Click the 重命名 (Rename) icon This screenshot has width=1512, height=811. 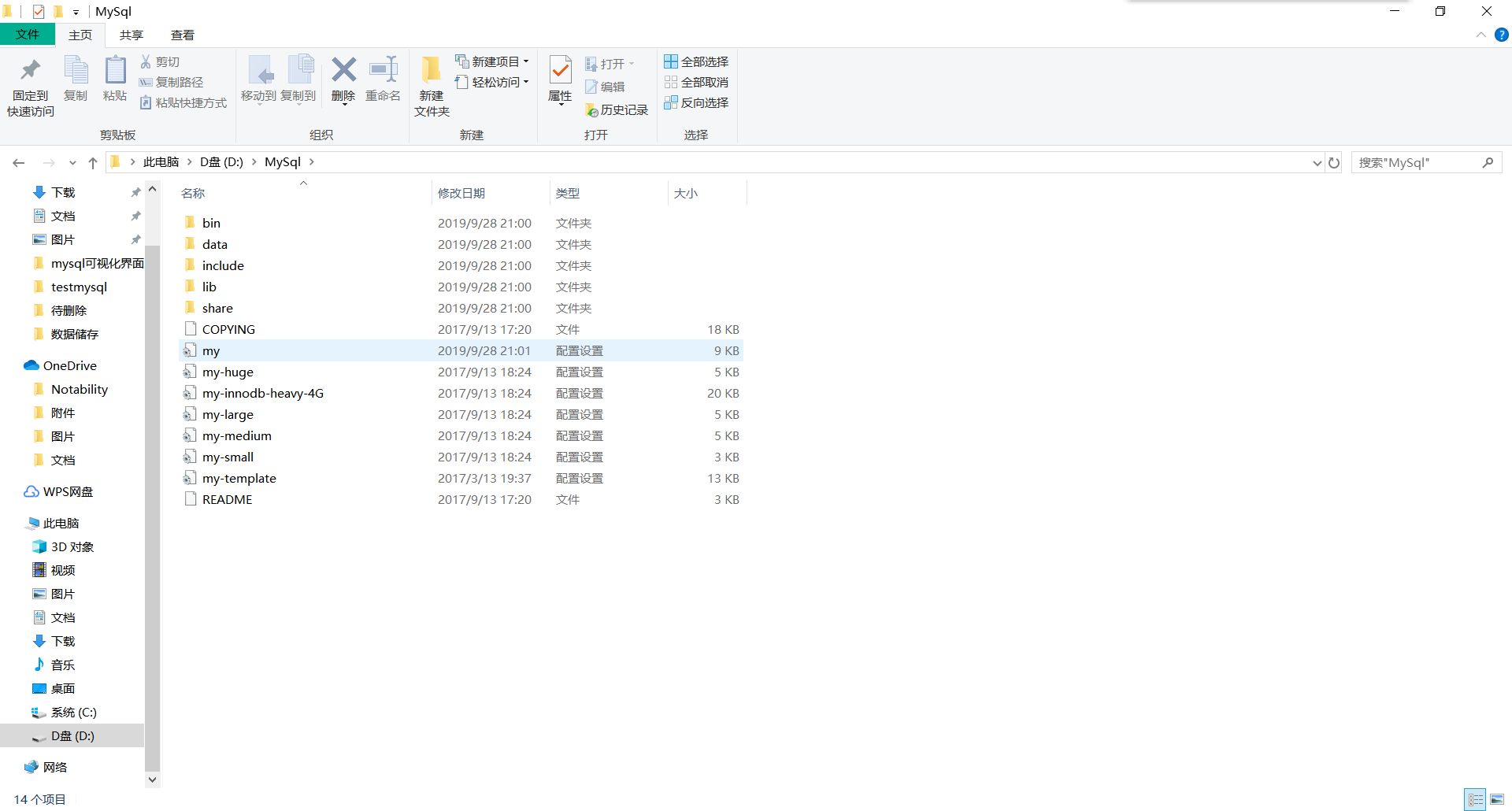(384, 79)
